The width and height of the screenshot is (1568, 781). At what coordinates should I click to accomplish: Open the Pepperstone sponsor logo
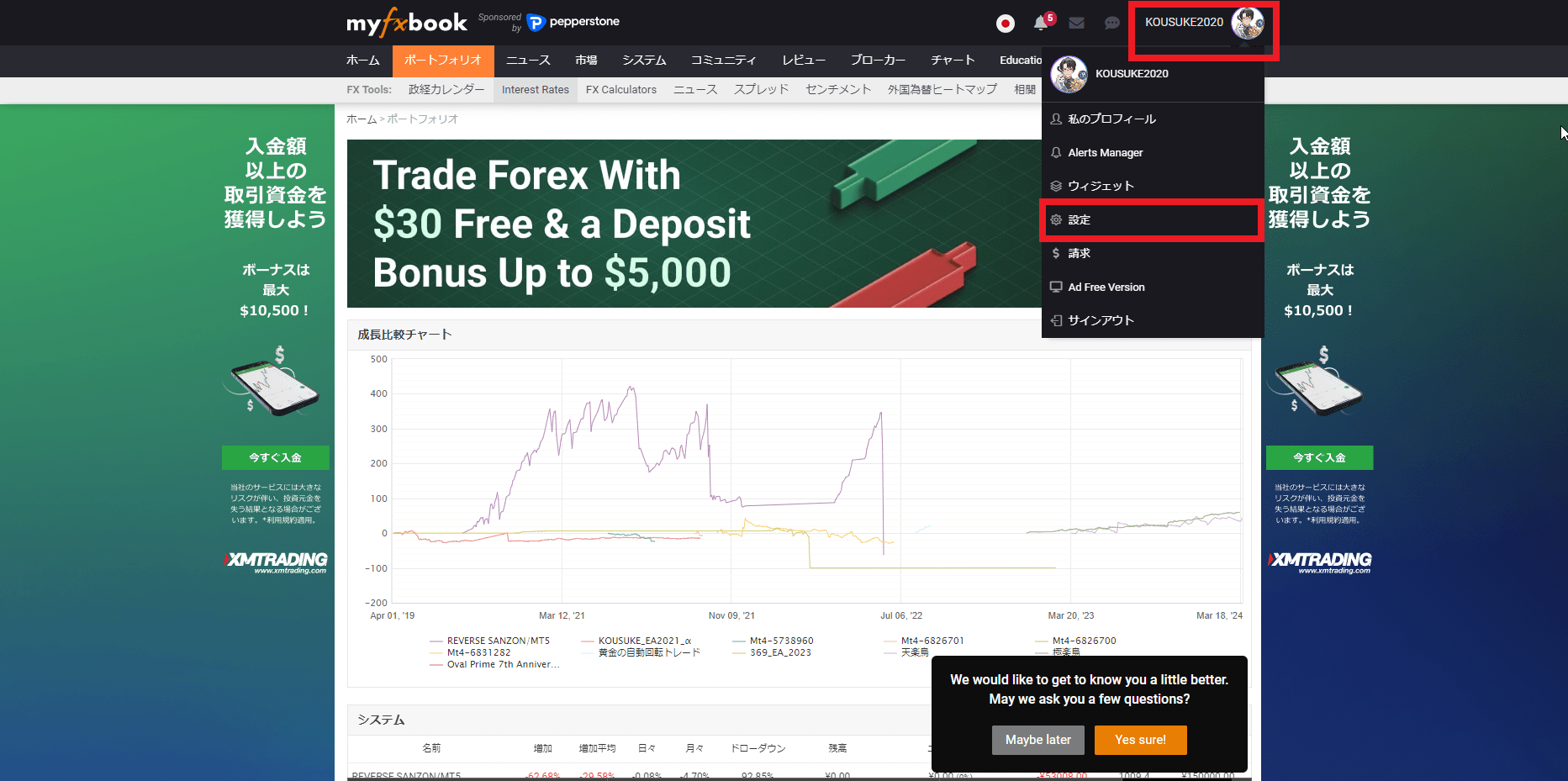tap(573, 22)
